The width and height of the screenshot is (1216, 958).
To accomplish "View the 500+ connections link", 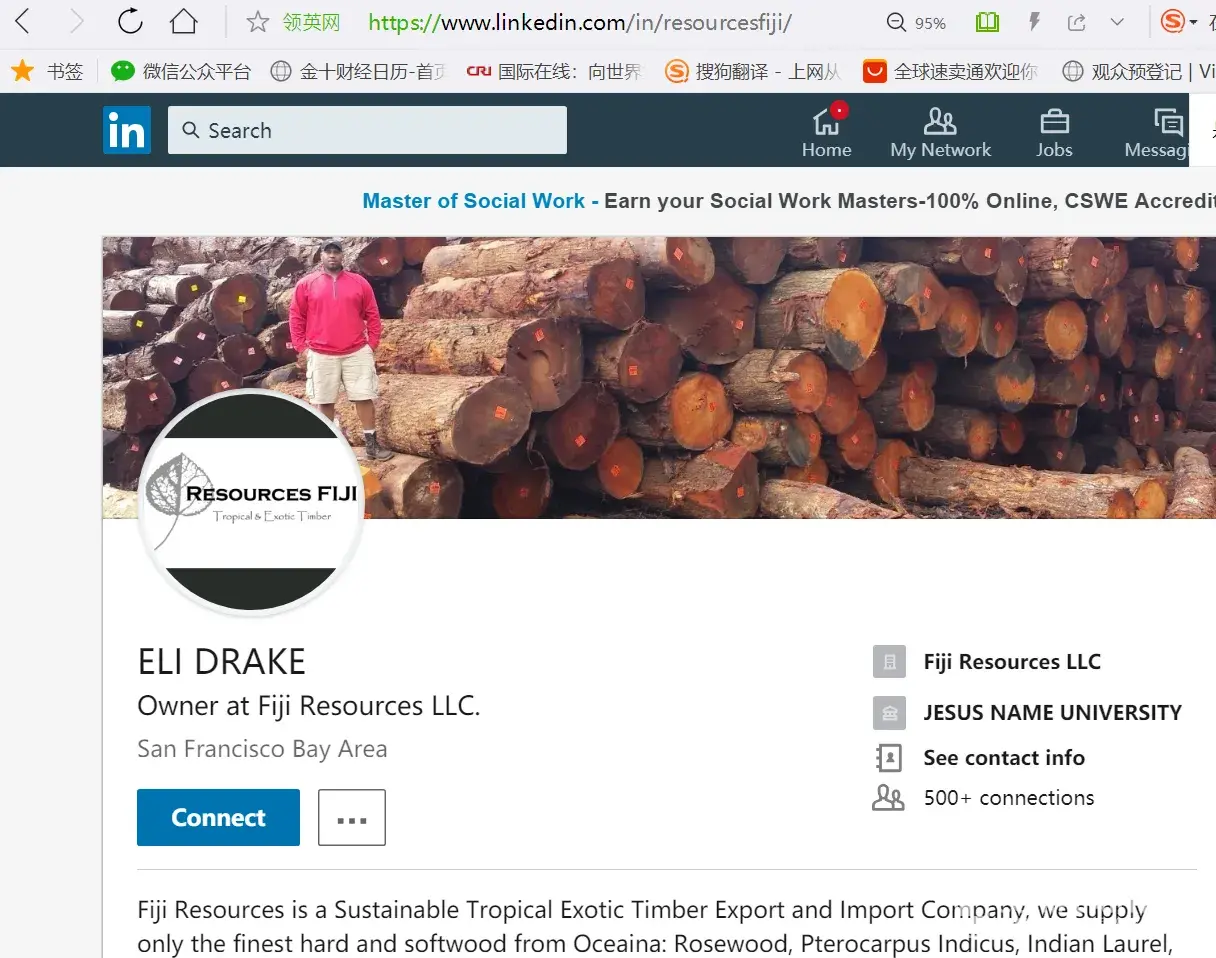I will pyautogui.click(x=1009, y=798).
